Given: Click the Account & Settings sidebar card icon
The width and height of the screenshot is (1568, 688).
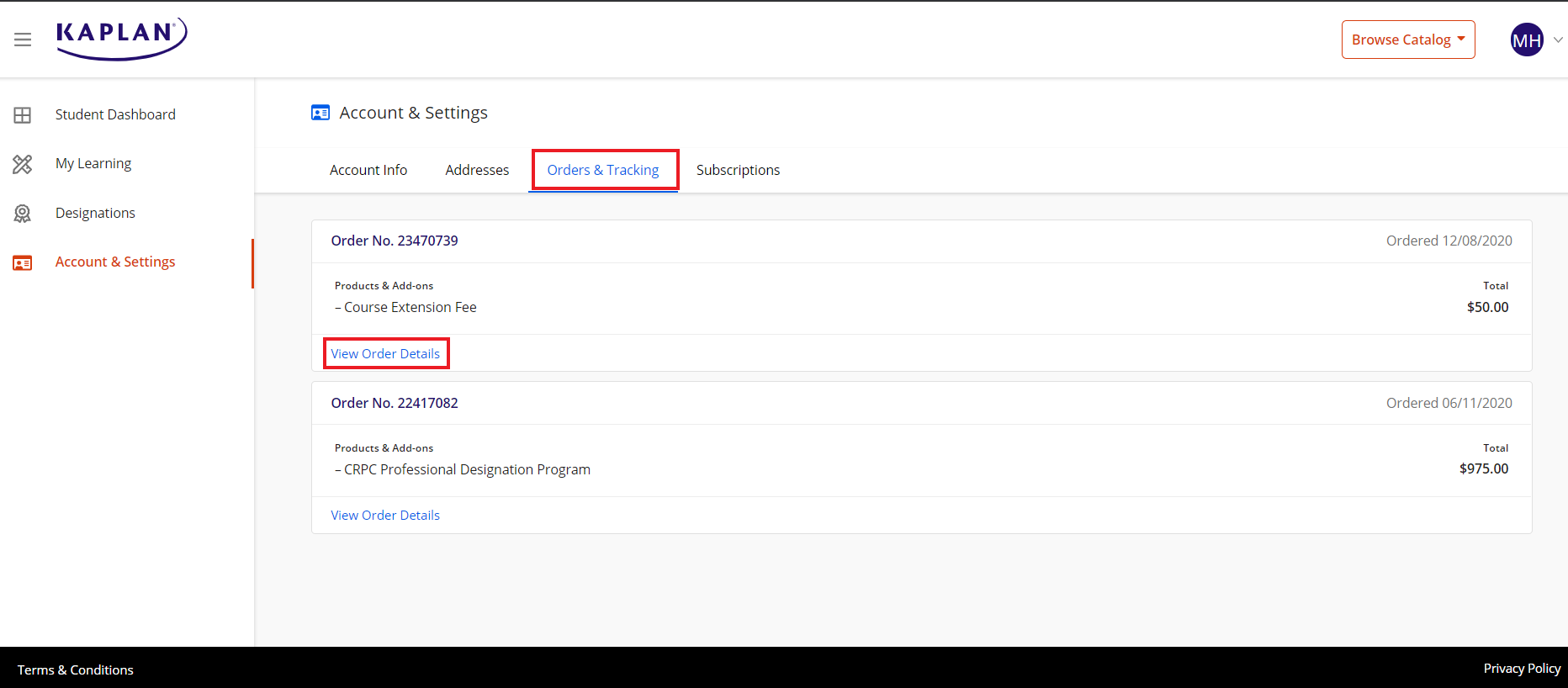Looking at the screenshot, I should (x=23, y=263).
